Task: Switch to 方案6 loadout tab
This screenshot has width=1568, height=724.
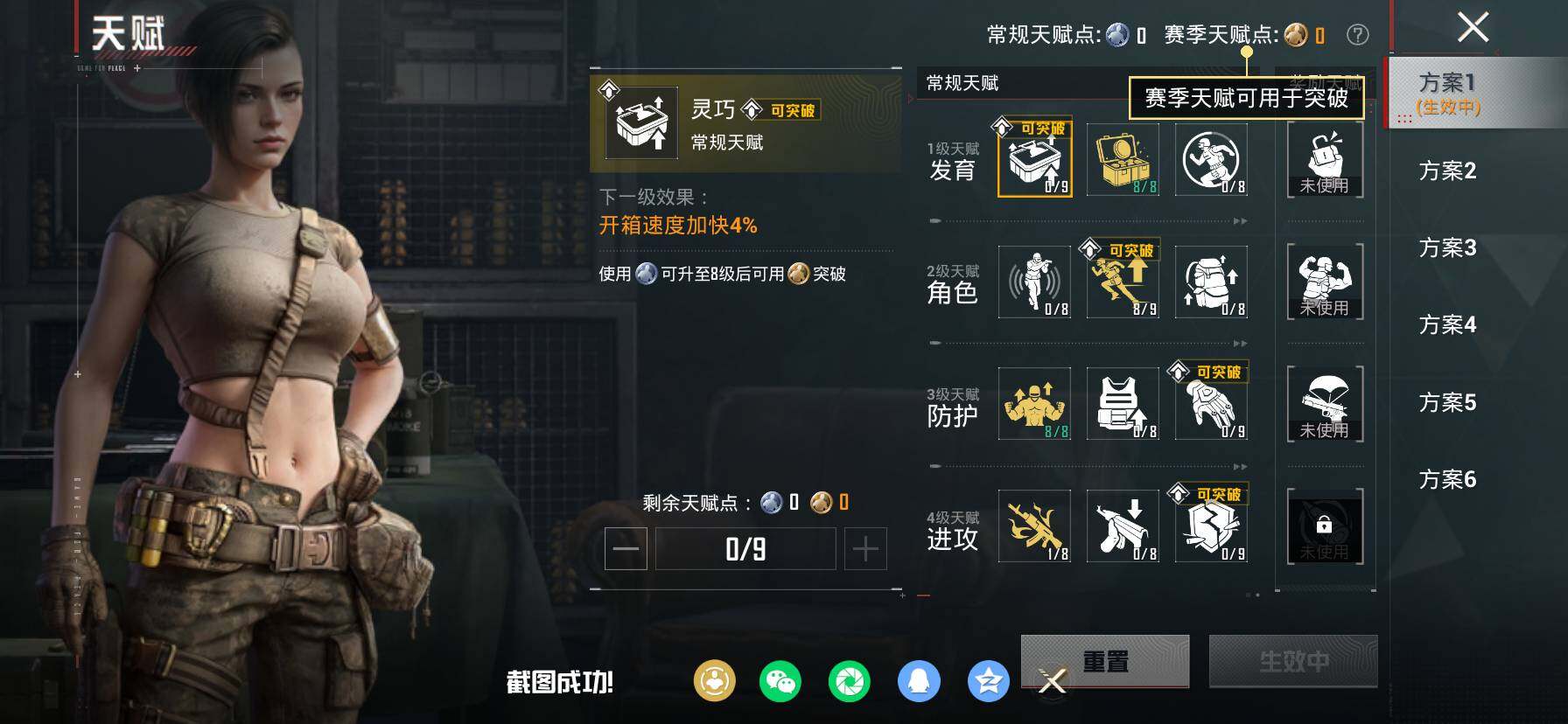Action: pyautogui.click(x=1448, y=480)
